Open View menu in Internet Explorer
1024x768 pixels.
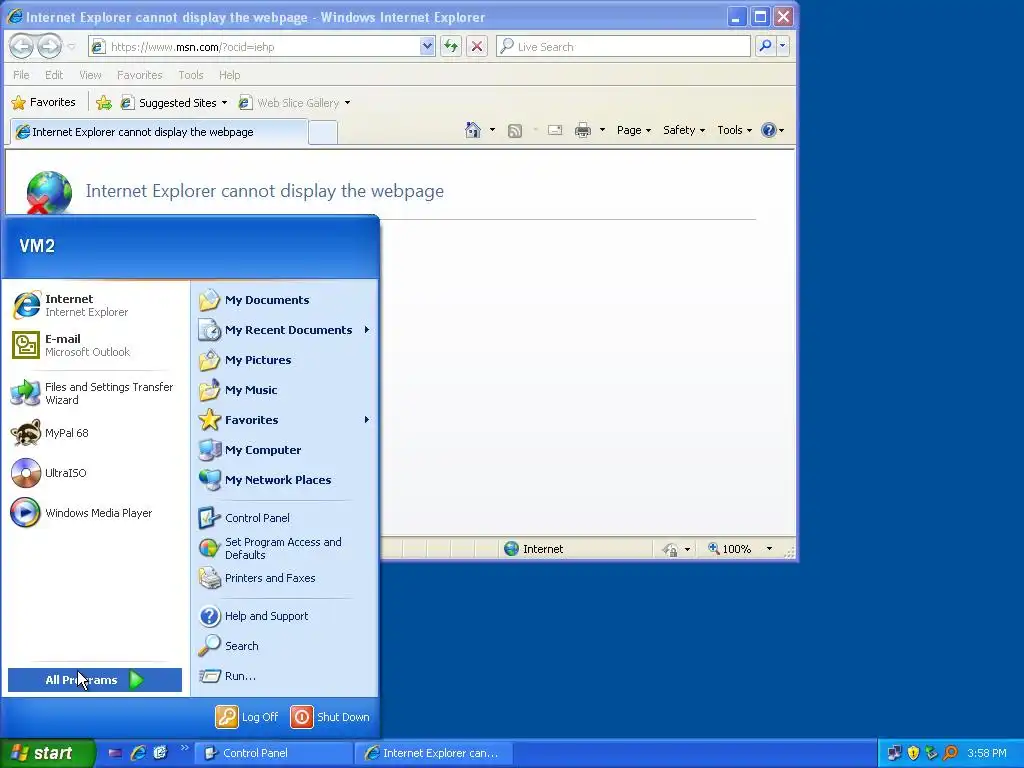[90, 75]
